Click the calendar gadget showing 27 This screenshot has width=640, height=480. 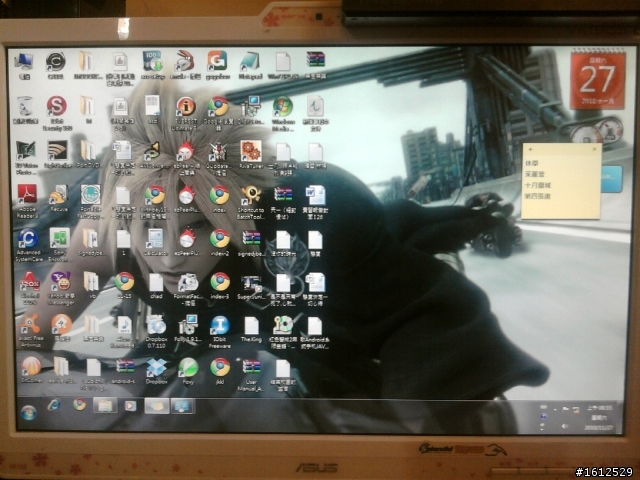tap(598, 80)
